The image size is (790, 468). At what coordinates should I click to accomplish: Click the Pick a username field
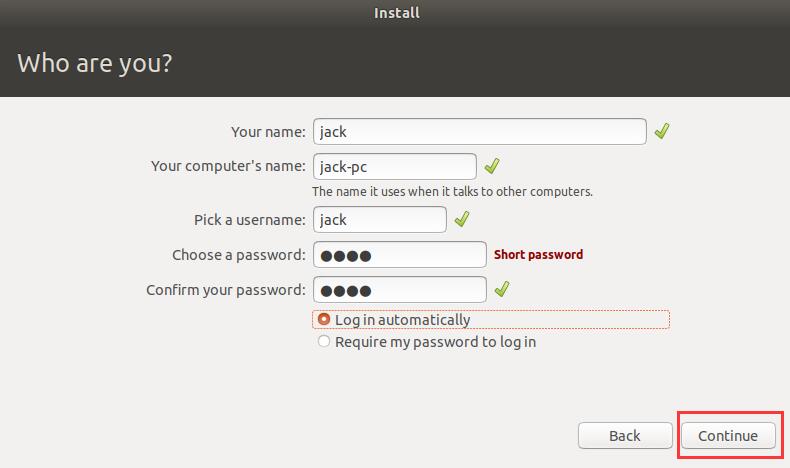pos(380,219)
